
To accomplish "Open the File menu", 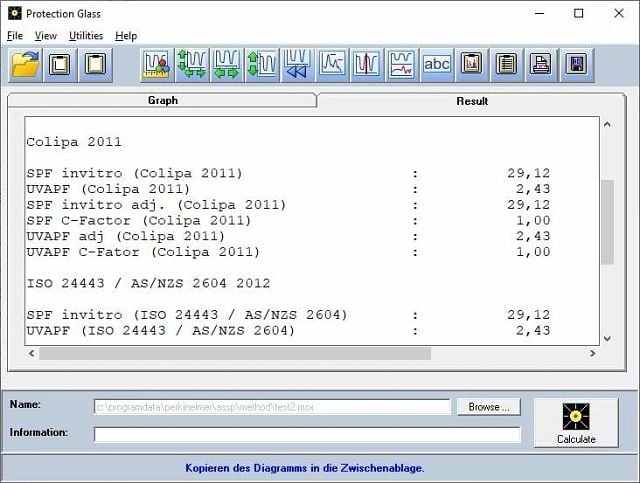I will pyautogui.click(x=15, y=36).
